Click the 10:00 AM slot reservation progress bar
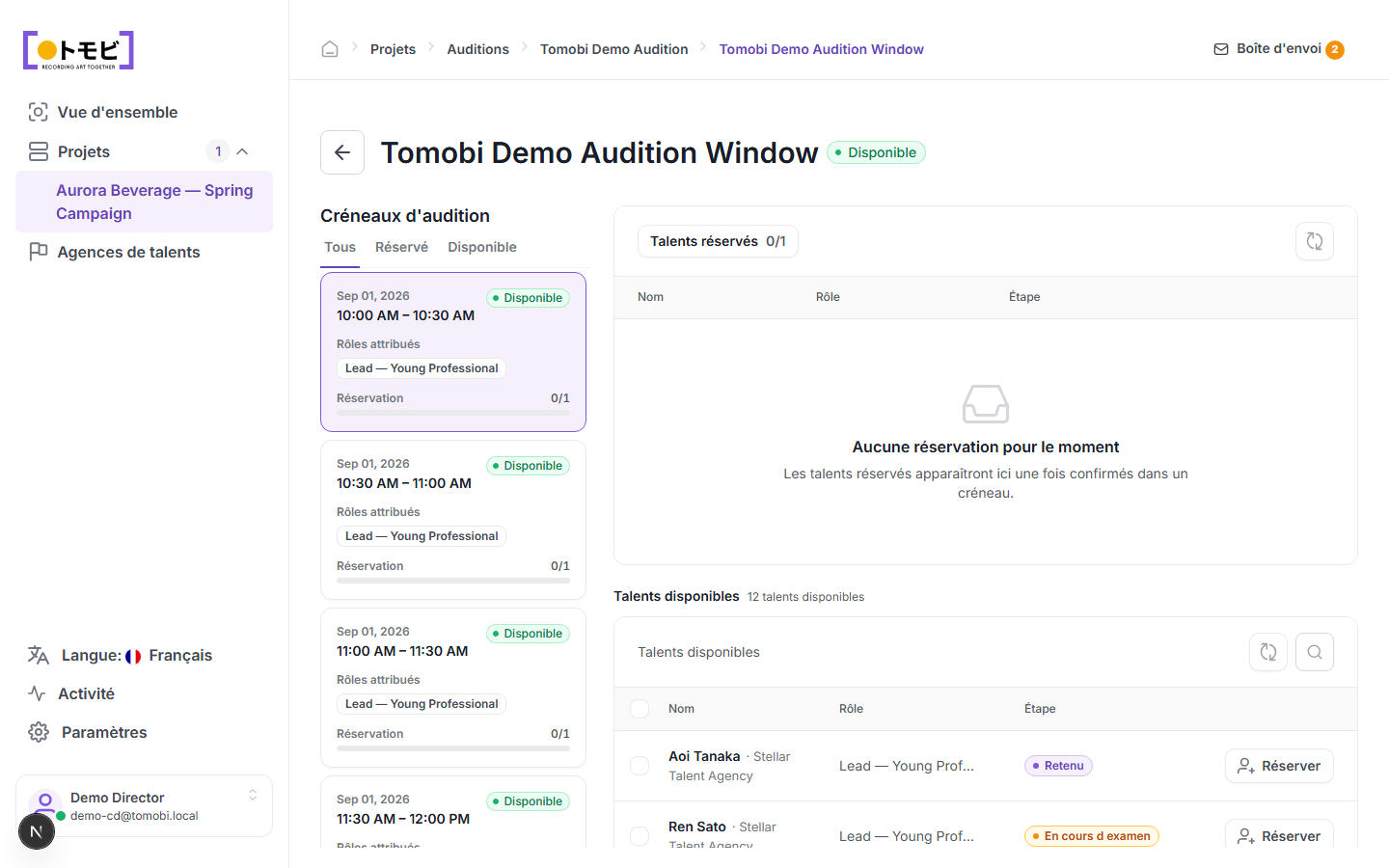Image resolution: width=1389 pixels, height=868 pixels. [x=453, y=413]
